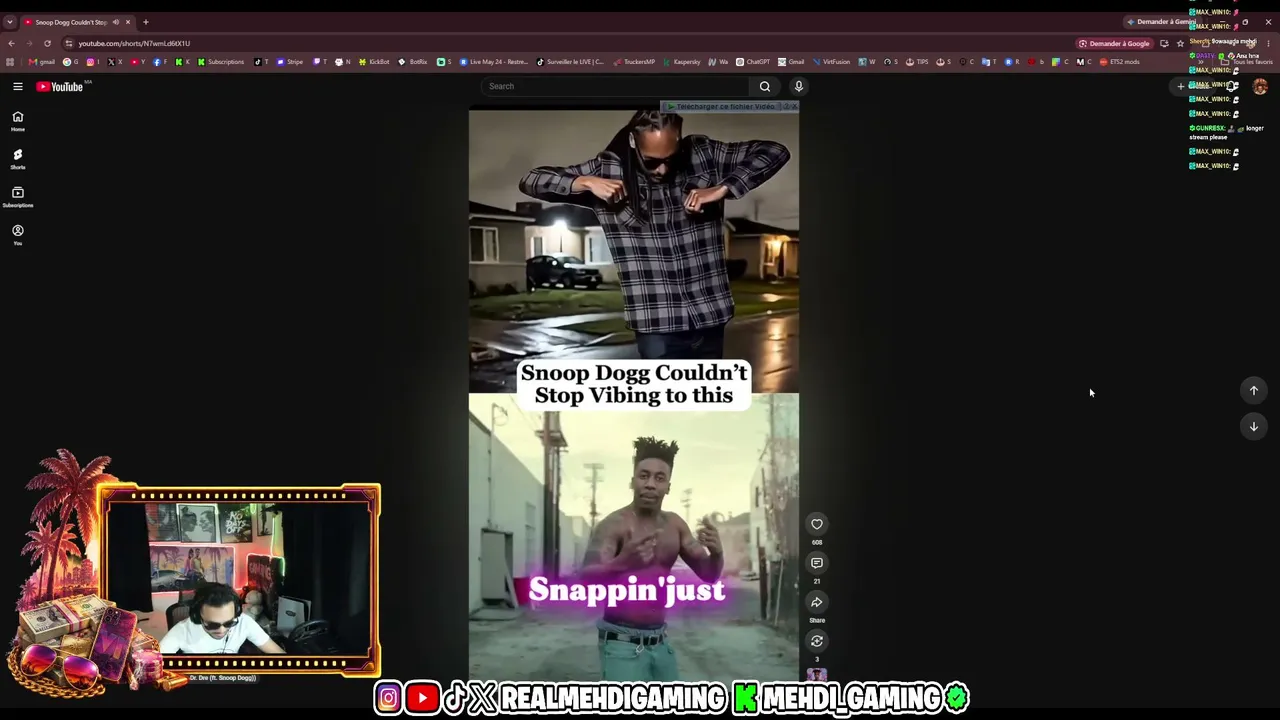The height and width of the screenshot is (720, 1280).
Task: Share the current short
Action: point(817,602)
